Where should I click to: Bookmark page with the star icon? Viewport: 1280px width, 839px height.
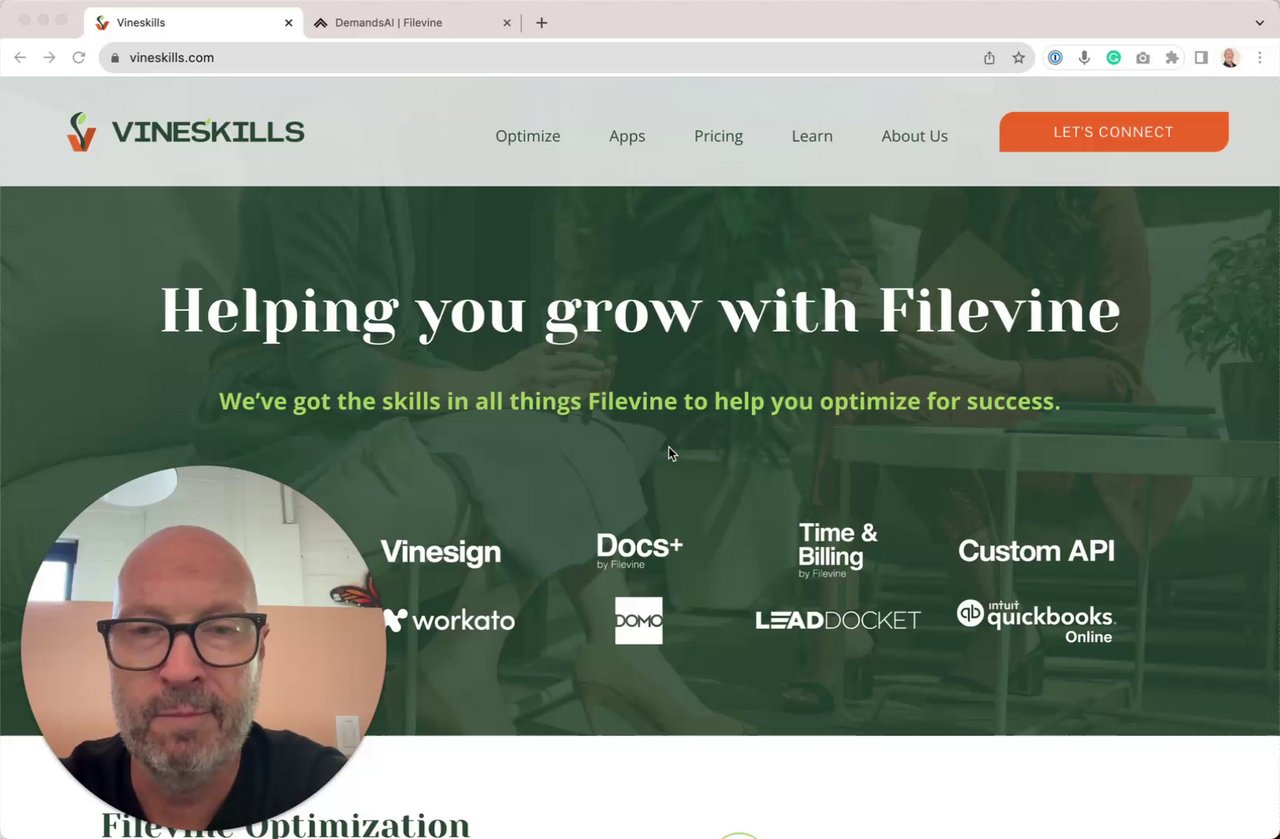click(x=1018, y=58)
